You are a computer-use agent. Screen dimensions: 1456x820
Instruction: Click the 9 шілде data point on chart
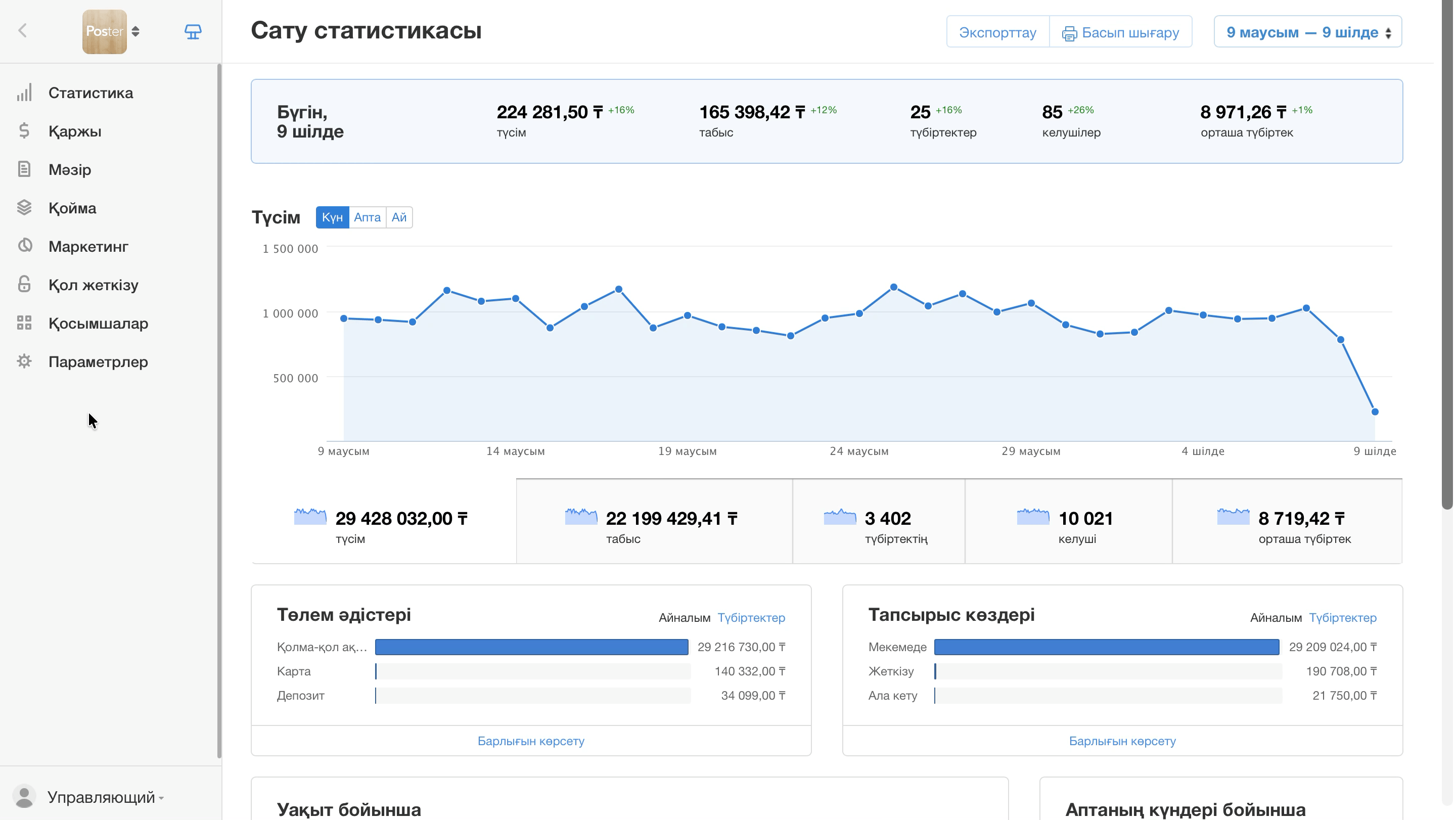pyautogui.click(x=1375, y=412)
